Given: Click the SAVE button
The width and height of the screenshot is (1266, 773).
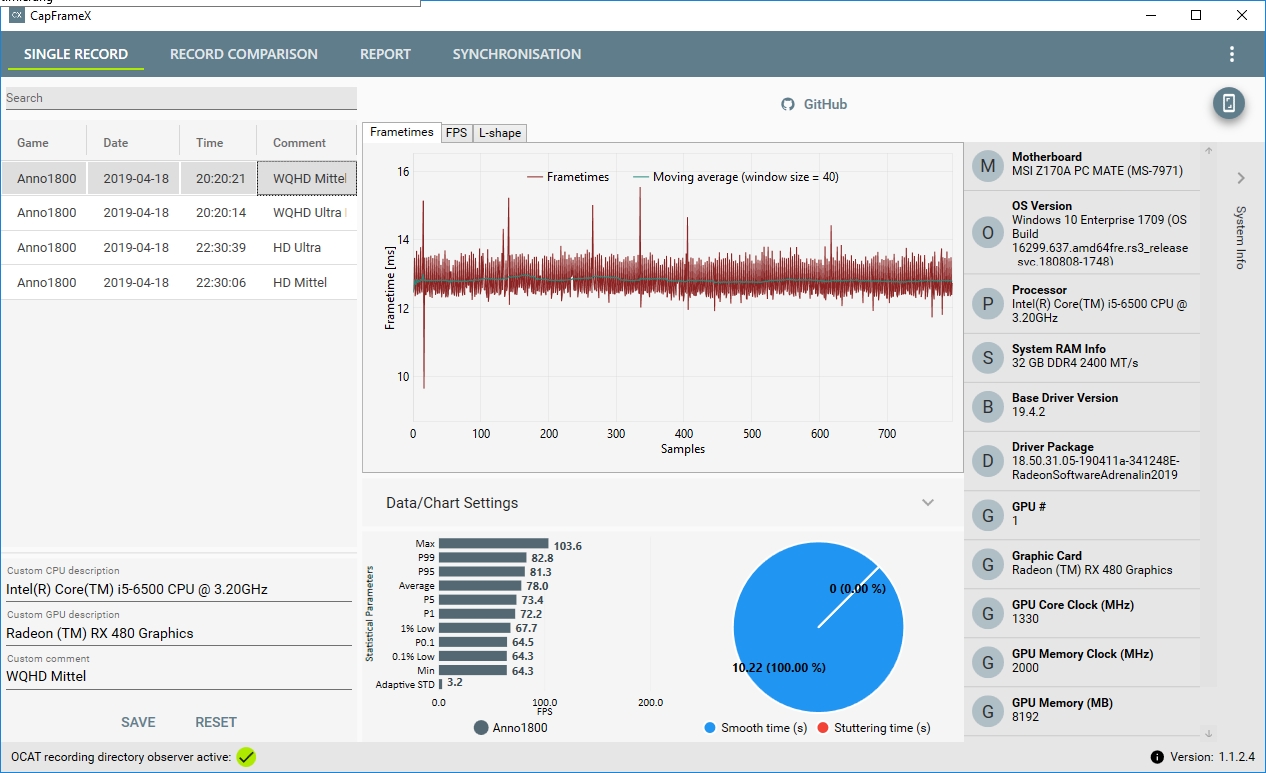Looking at the screenshot, I should coord(138,722).
